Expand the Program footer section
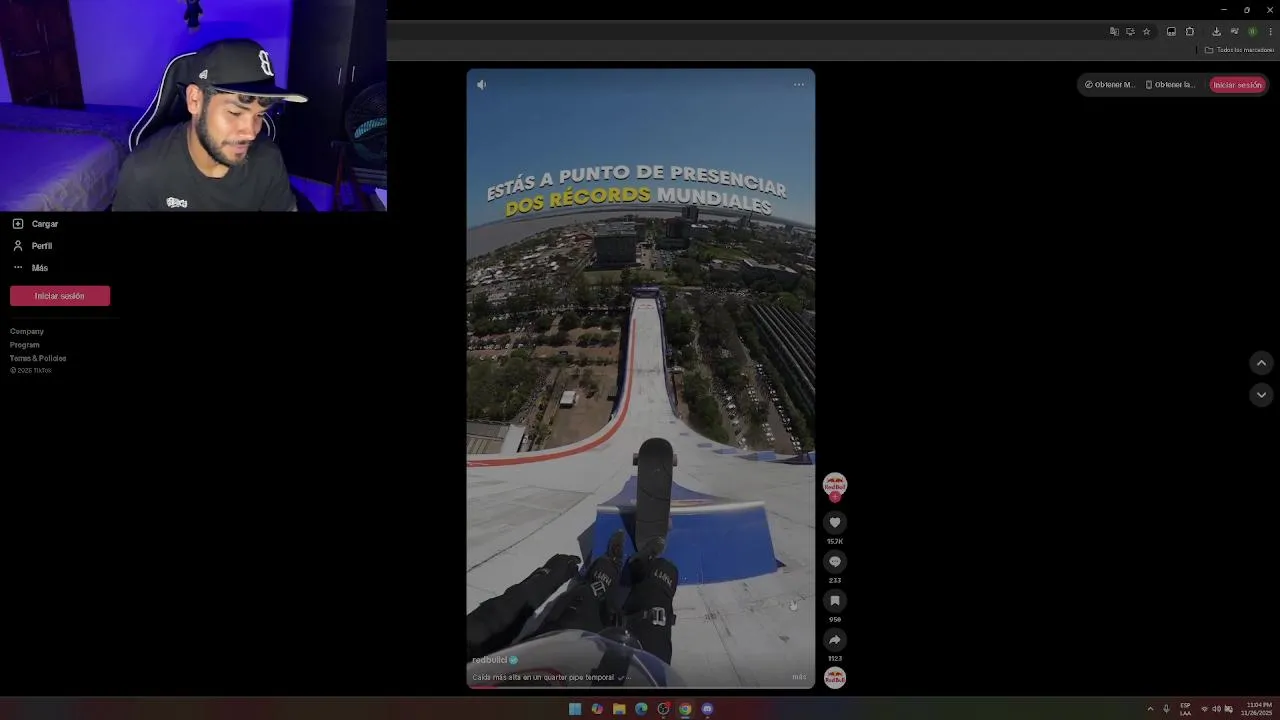The height and width of the screenshot is (720, 1280). pos(25,345)
